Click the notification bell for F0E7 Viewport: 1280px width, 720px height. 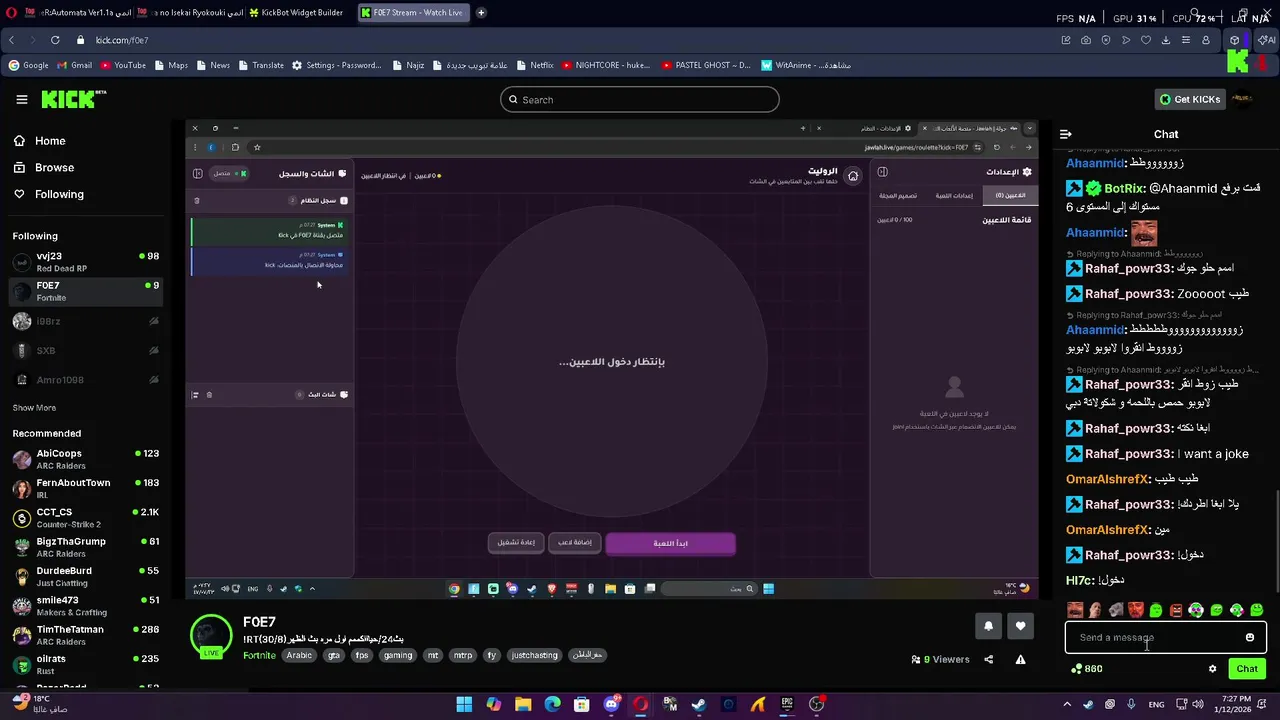coord(988,626)
